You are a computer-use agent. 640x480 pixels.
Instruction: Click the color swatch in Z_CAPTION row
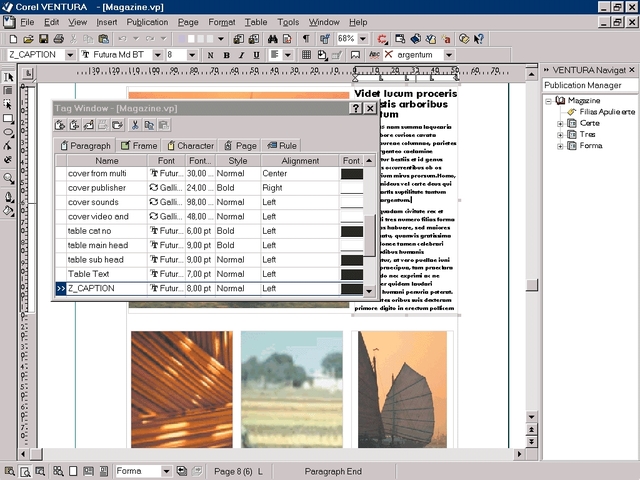click(x=352, y=289)
